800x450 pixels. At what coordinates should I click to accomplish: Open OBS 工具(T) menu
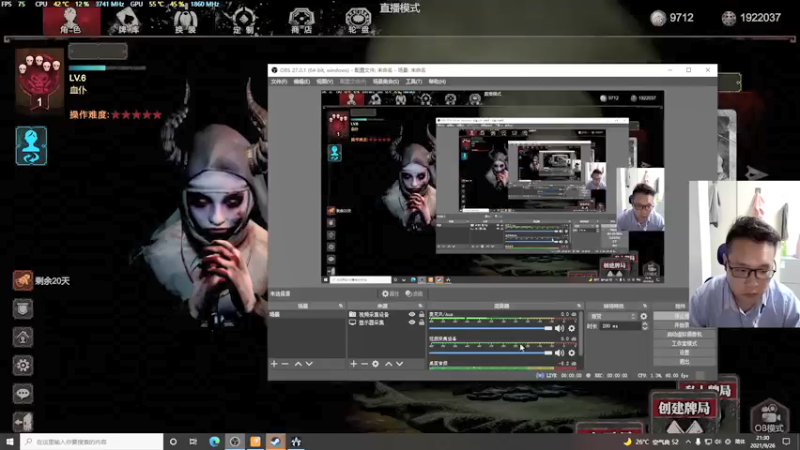[x=414, y=82]
